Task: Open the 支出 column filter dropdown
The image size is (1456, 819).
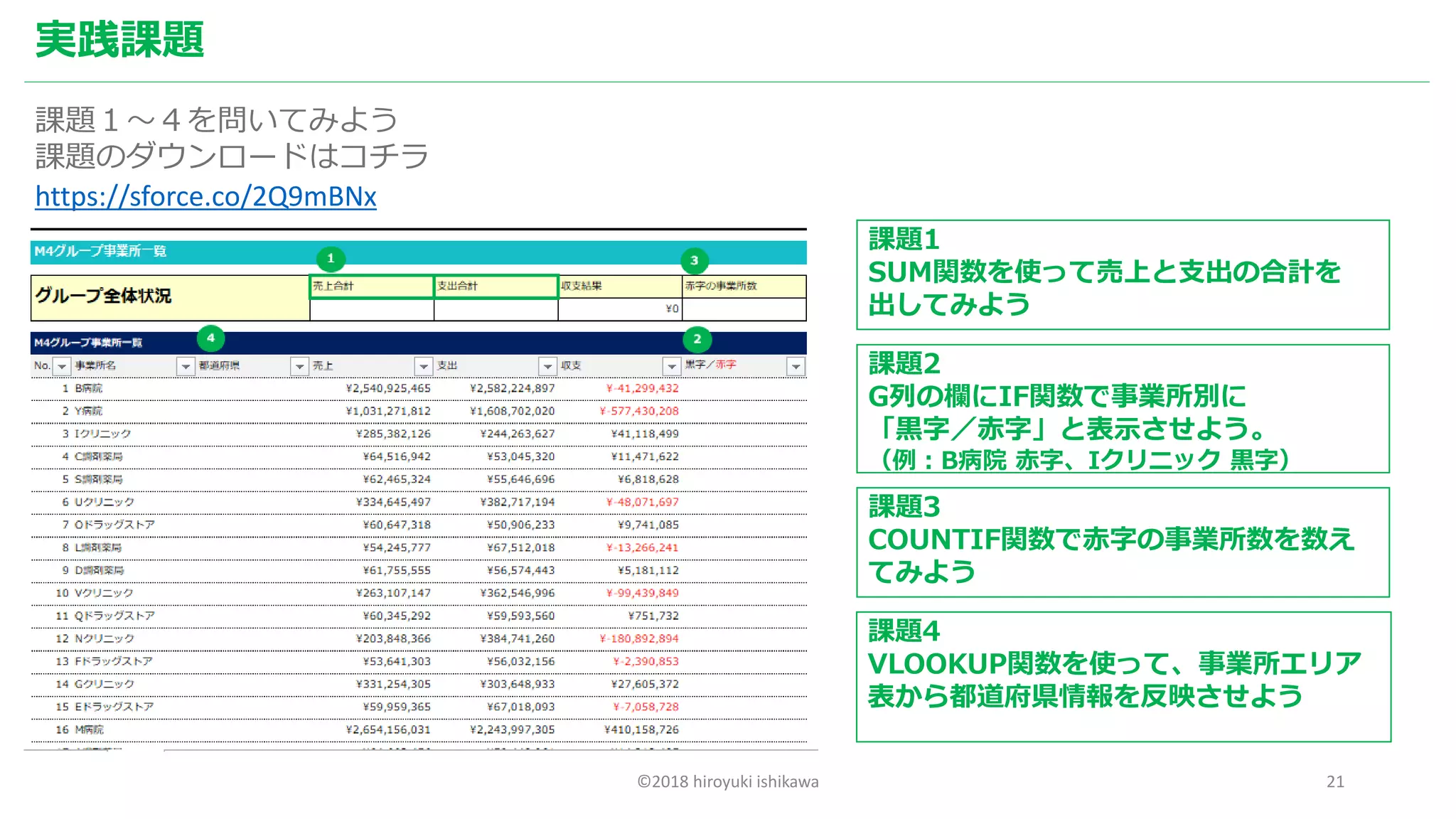Action: 547,366
